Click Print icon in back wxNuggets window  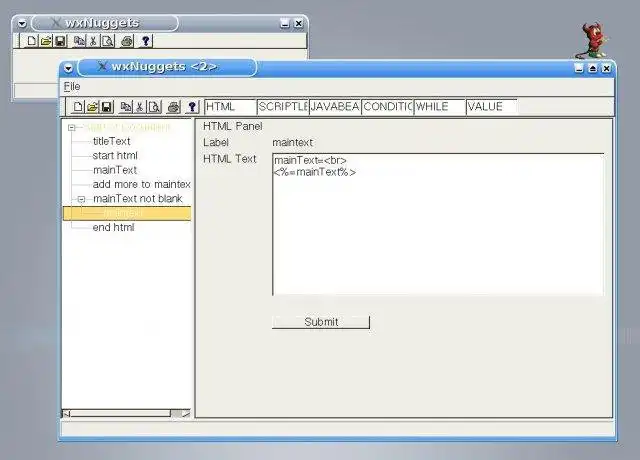coord(127,41)
